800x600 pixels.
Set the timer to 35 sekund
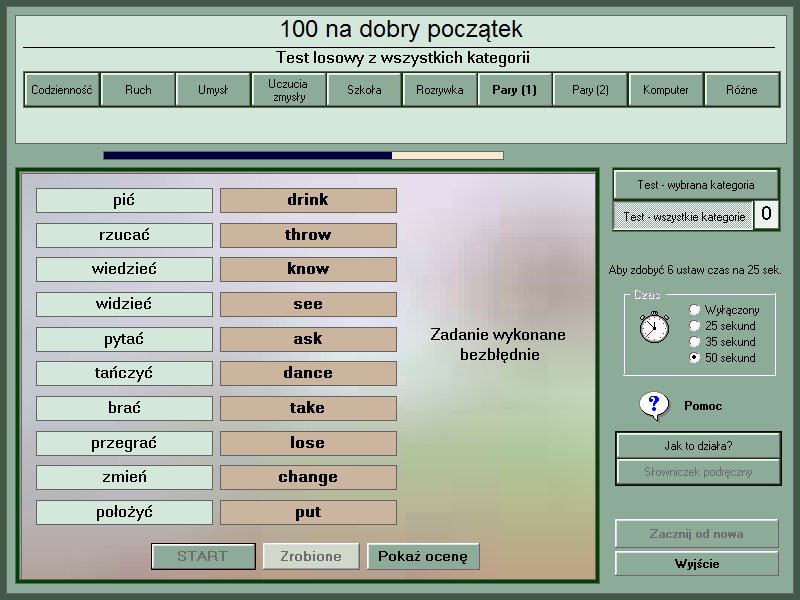point(695,342)
